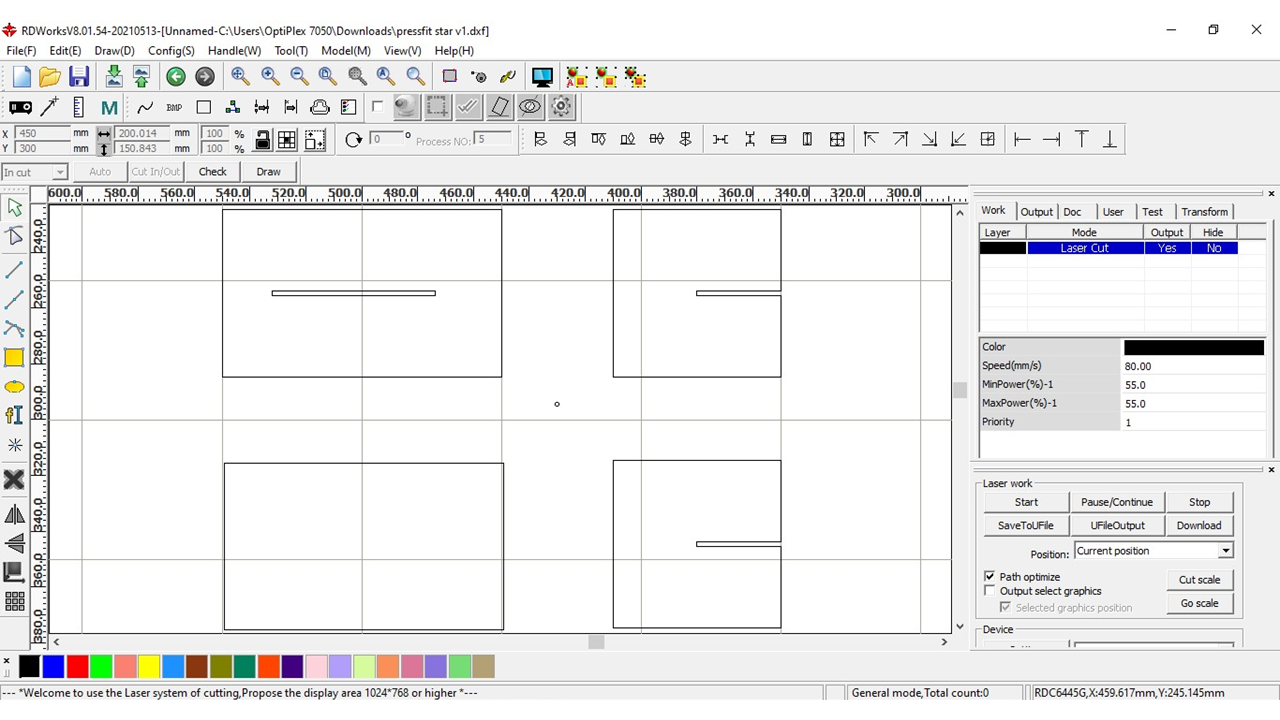Click the black Color bar in layer properties
The image size is (1280, 720).
click(x=1194, y=347)
